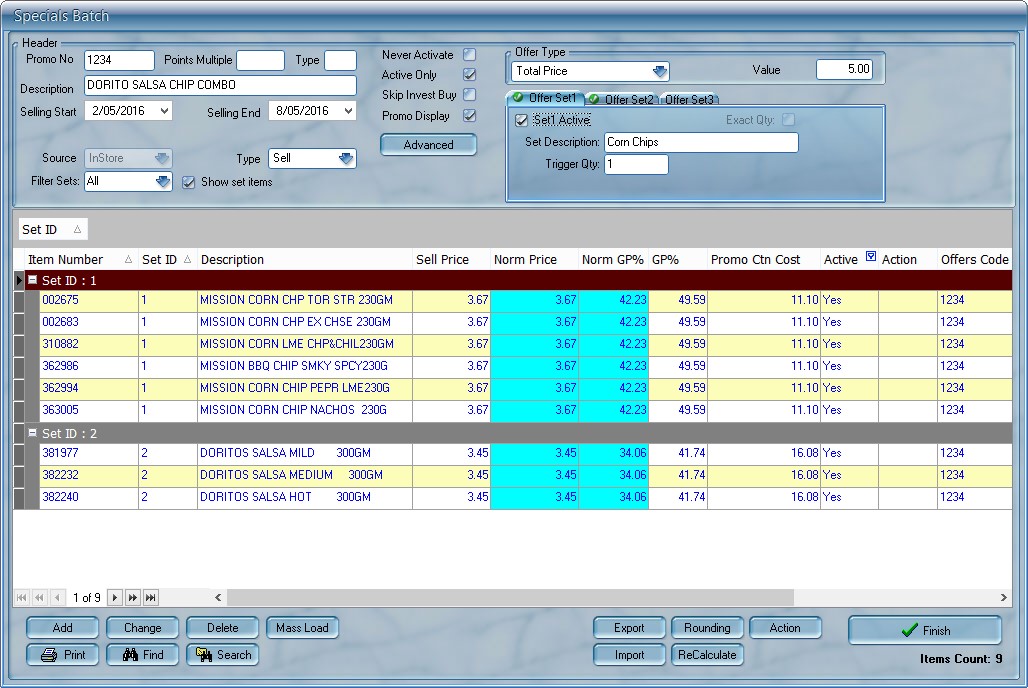Sort by Description column header
Viewport: 1028px width, 688px height.
[x=304, y=260]
